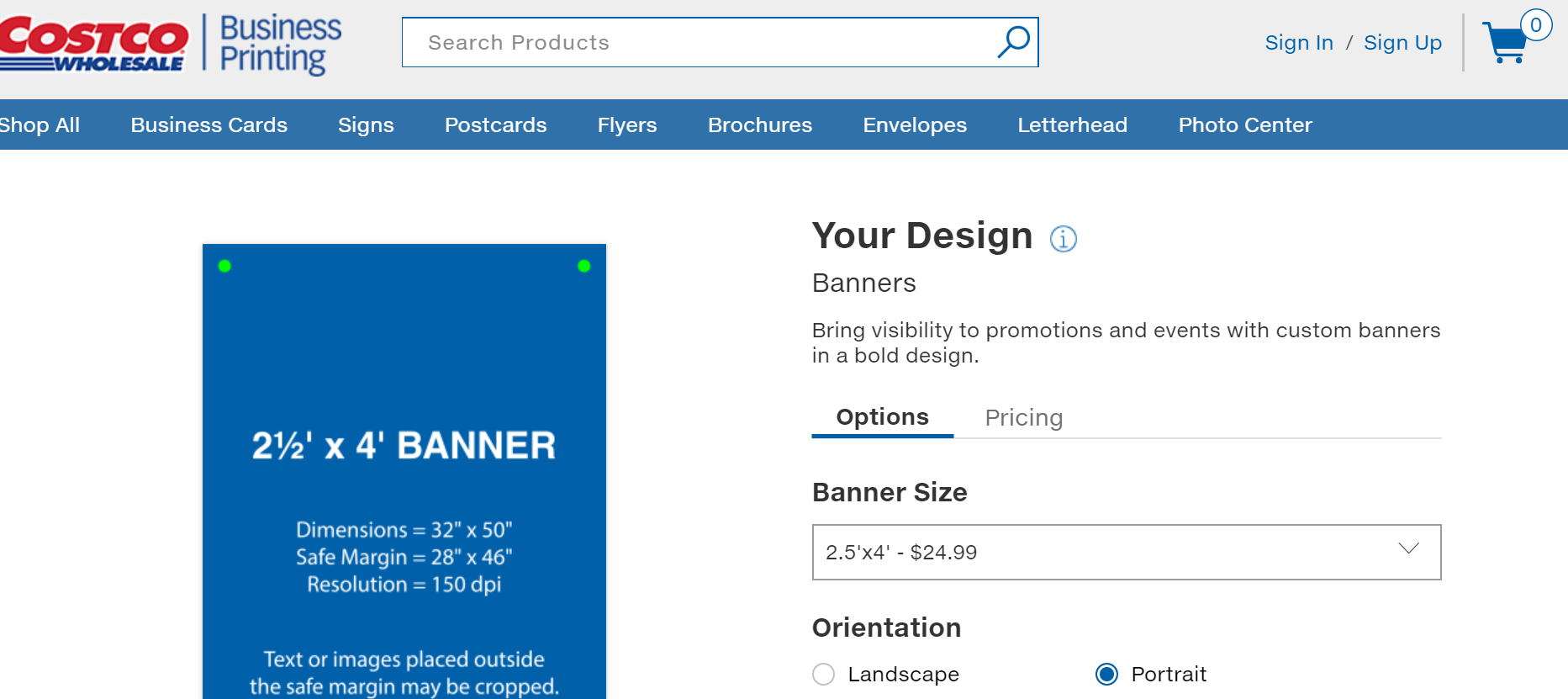This screenshot has width=1568, height=699.
Task: Click the Your Design info icon
Action: [1063, 239]
